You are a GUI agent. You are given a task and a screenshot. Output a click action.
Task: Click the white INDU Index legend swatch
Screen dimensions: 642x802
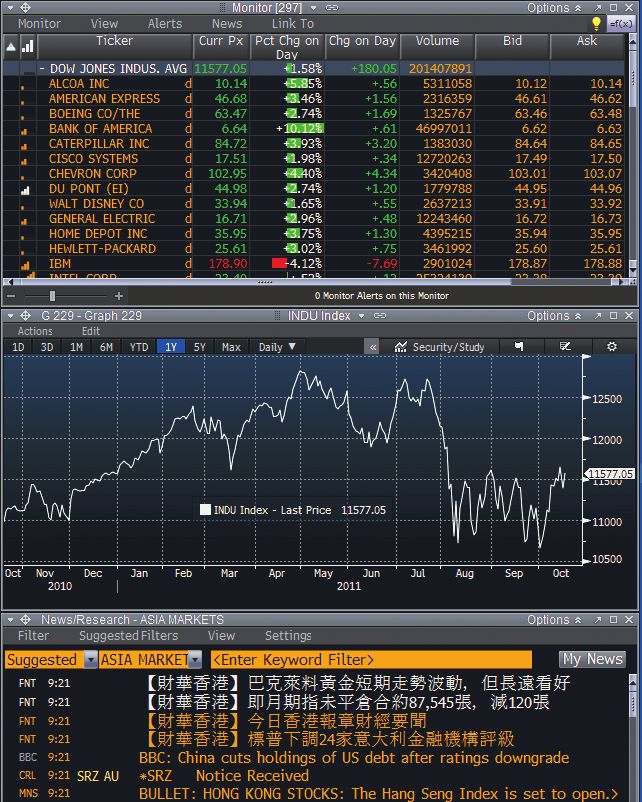point(205,509)
